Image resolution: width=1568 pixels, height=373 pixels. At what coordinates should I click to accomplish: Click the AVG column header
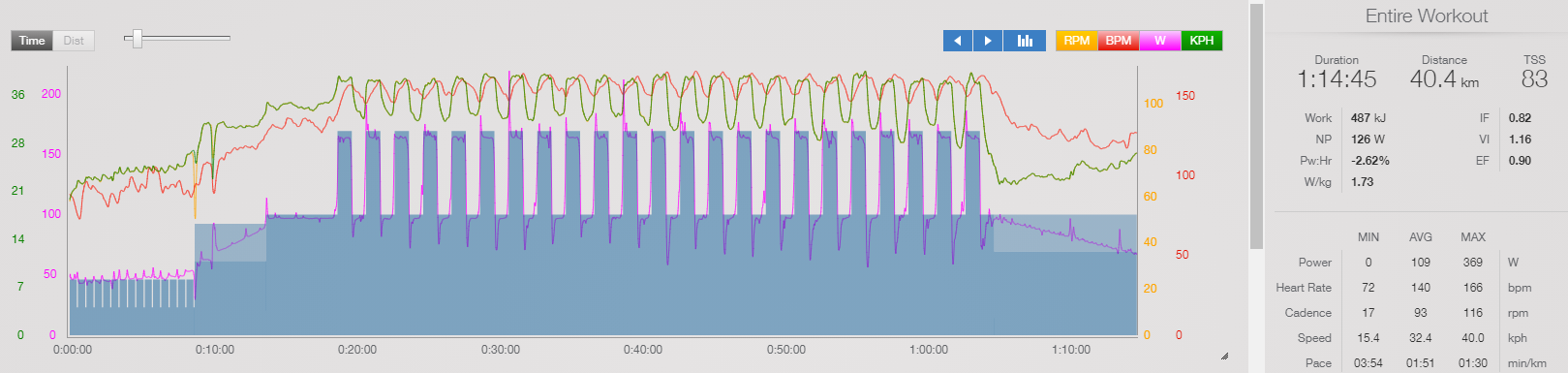[1420, 237]
